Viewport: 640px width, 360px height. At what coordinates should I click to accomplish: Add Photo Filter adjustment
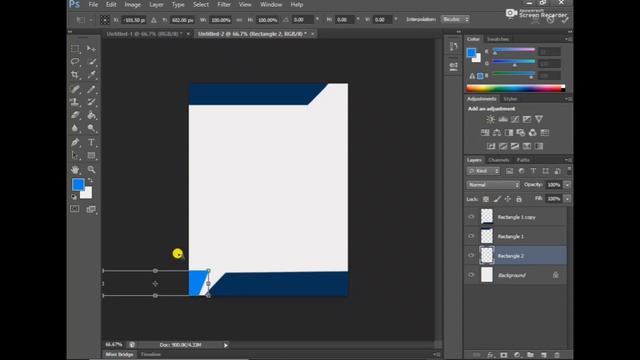(x=521, y=133)
